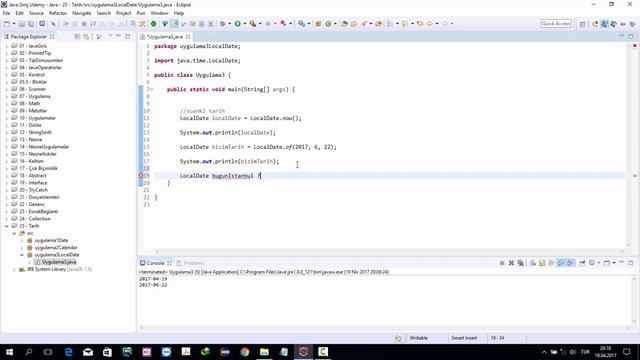The width and height of the screenshot is (640, 360).
Task: Click the red error overview marker at top of ruler
Action: 635,46
